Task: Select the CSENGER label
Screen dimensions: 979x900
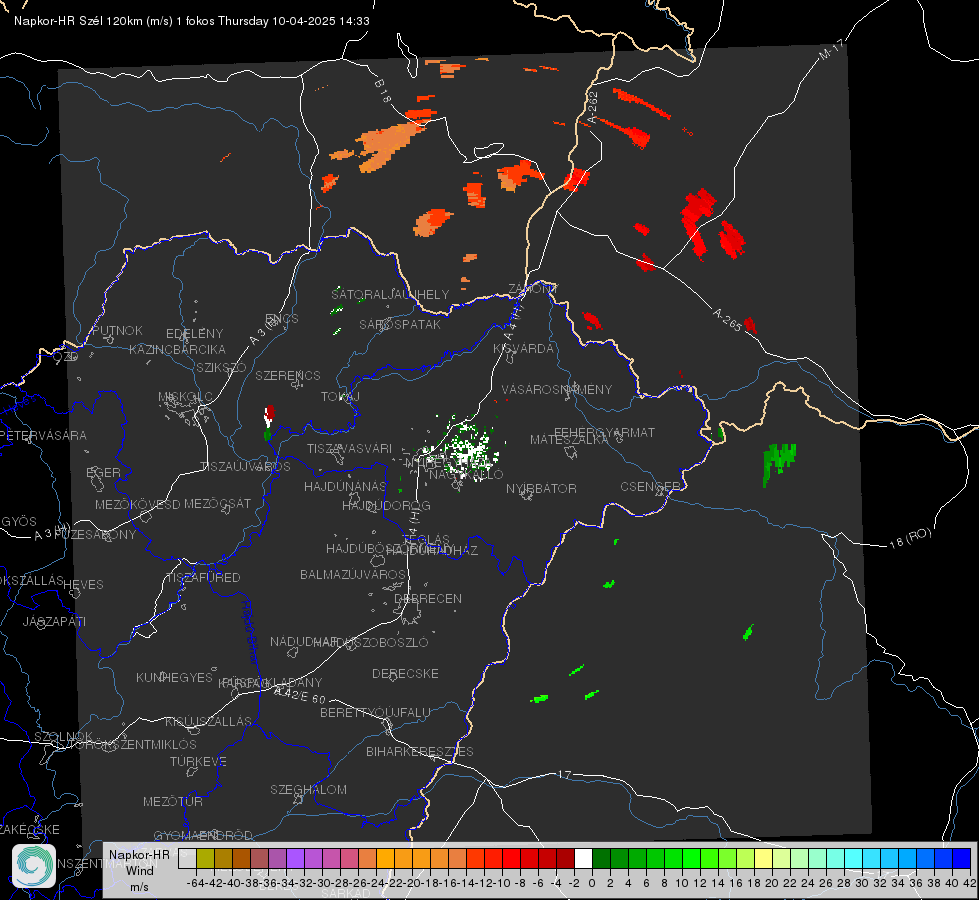Action: 650,487
